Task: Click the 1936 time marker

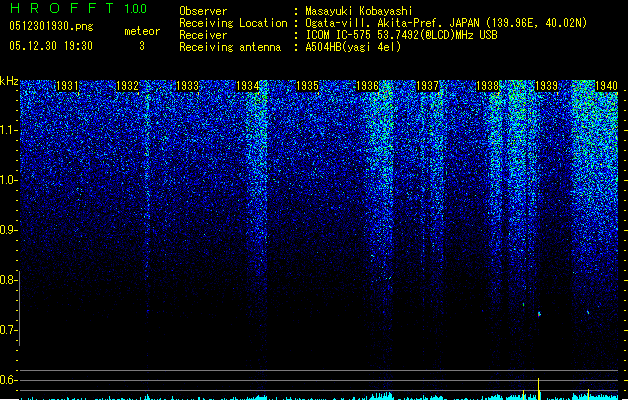Action: (367, 86)
